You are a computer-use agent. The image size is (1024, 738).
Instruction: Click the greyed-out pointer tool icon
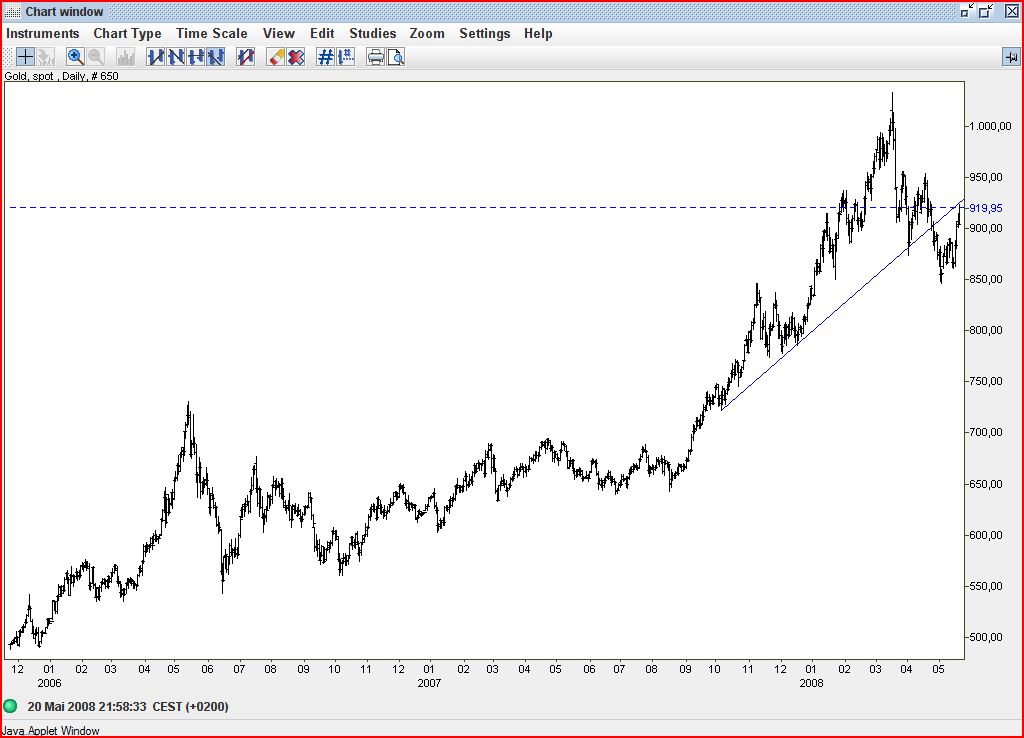click(x=45, y=57)
